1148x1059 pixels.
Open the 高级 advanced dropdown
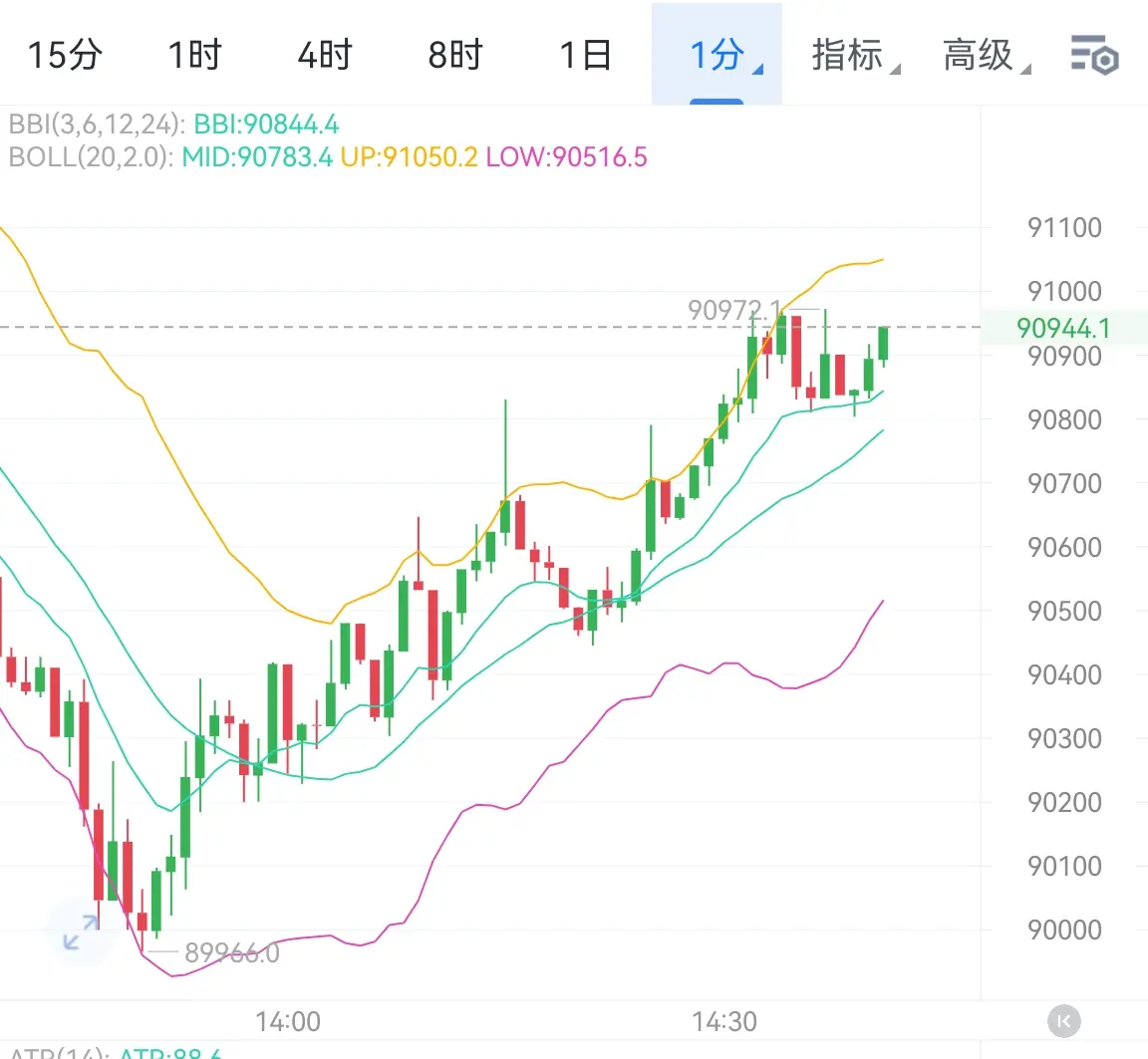click(986, 56)
